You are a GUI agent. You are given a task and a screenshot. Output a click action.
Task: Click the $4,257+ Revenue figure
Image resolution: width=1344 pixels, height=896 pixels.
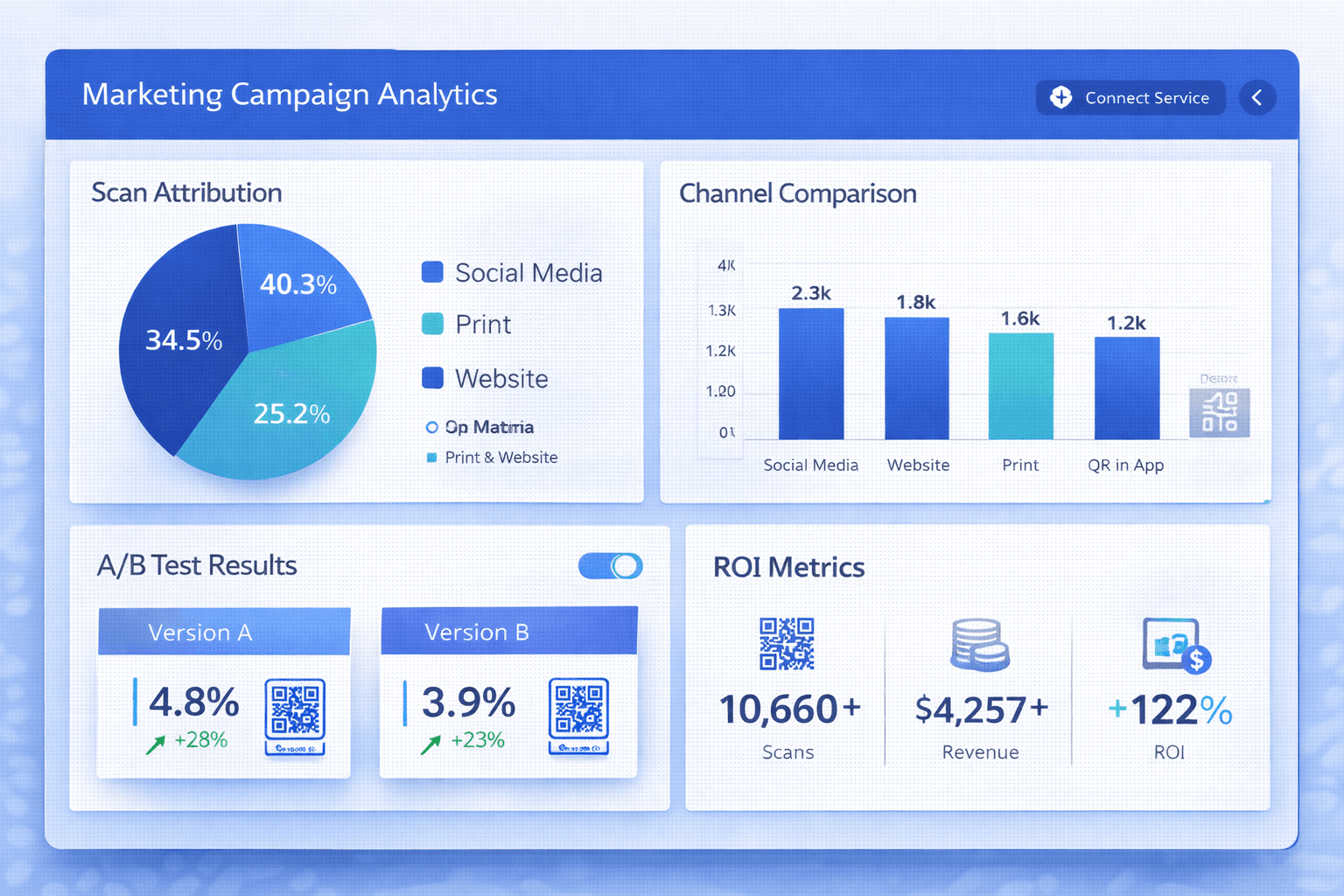[980, 710]
